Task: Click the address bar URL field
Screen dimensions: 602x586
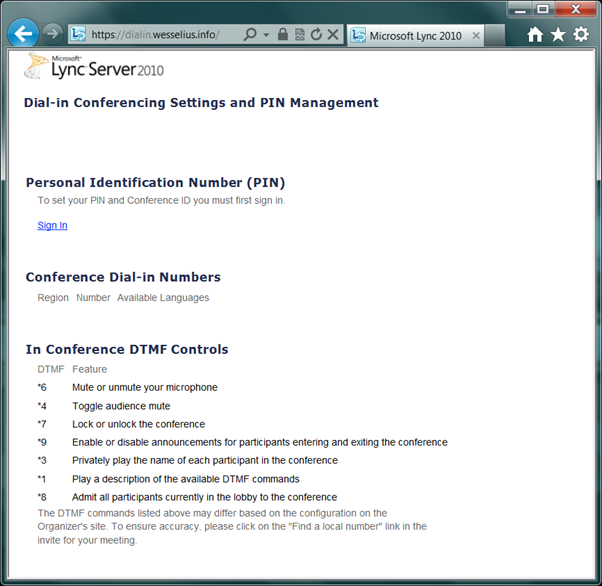Action: [x=160, y=35]
